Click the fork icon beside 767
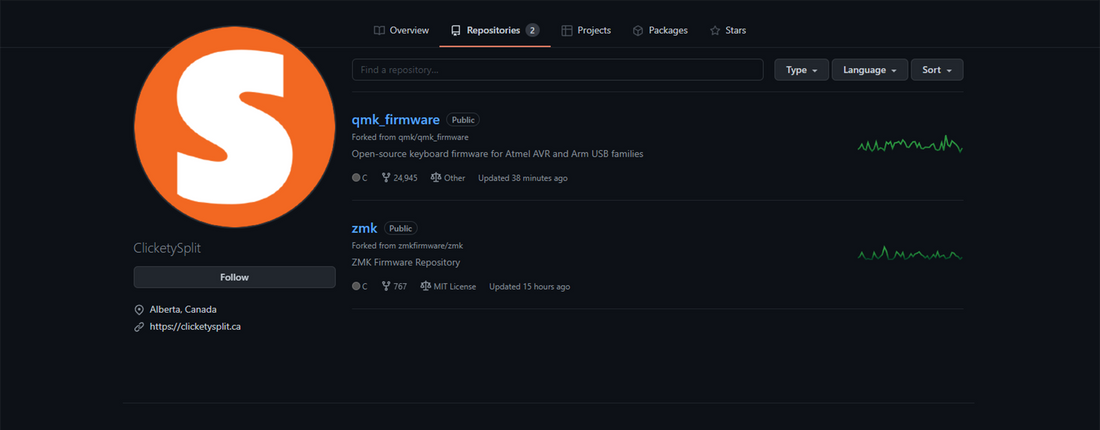The width and height of the screenshot is (1100, 430). coord(386,286)
